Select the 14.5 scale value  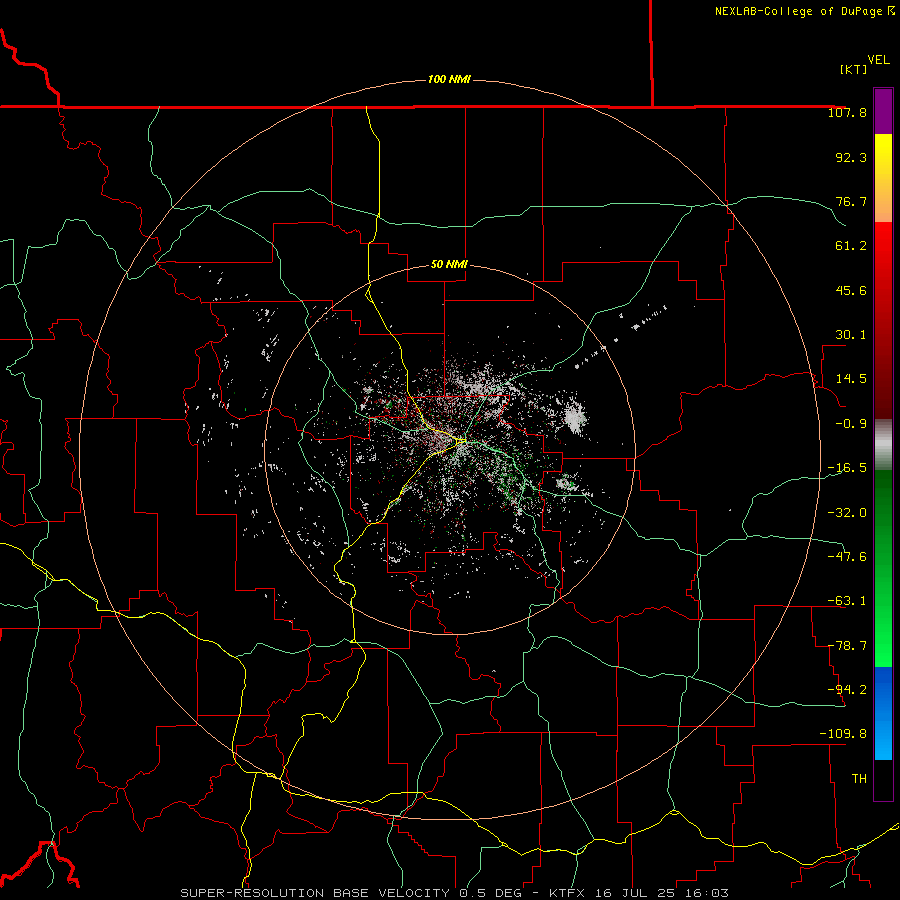[851, 379]
